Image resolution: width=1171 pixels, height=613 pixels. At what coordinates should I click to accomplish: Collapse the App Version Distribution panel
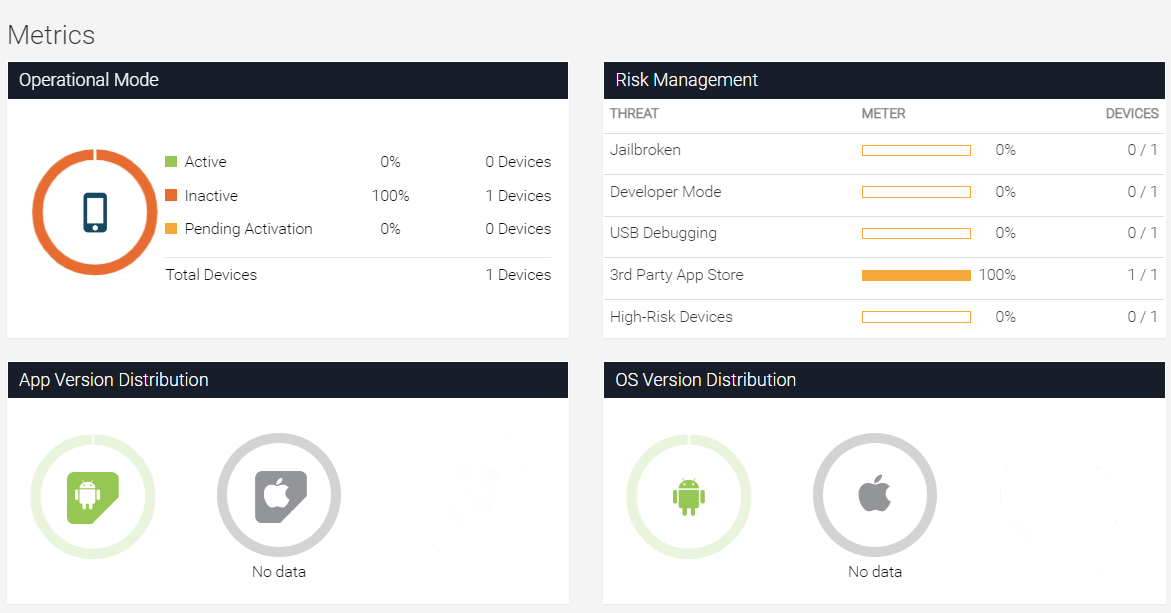[x=288, y=380]
